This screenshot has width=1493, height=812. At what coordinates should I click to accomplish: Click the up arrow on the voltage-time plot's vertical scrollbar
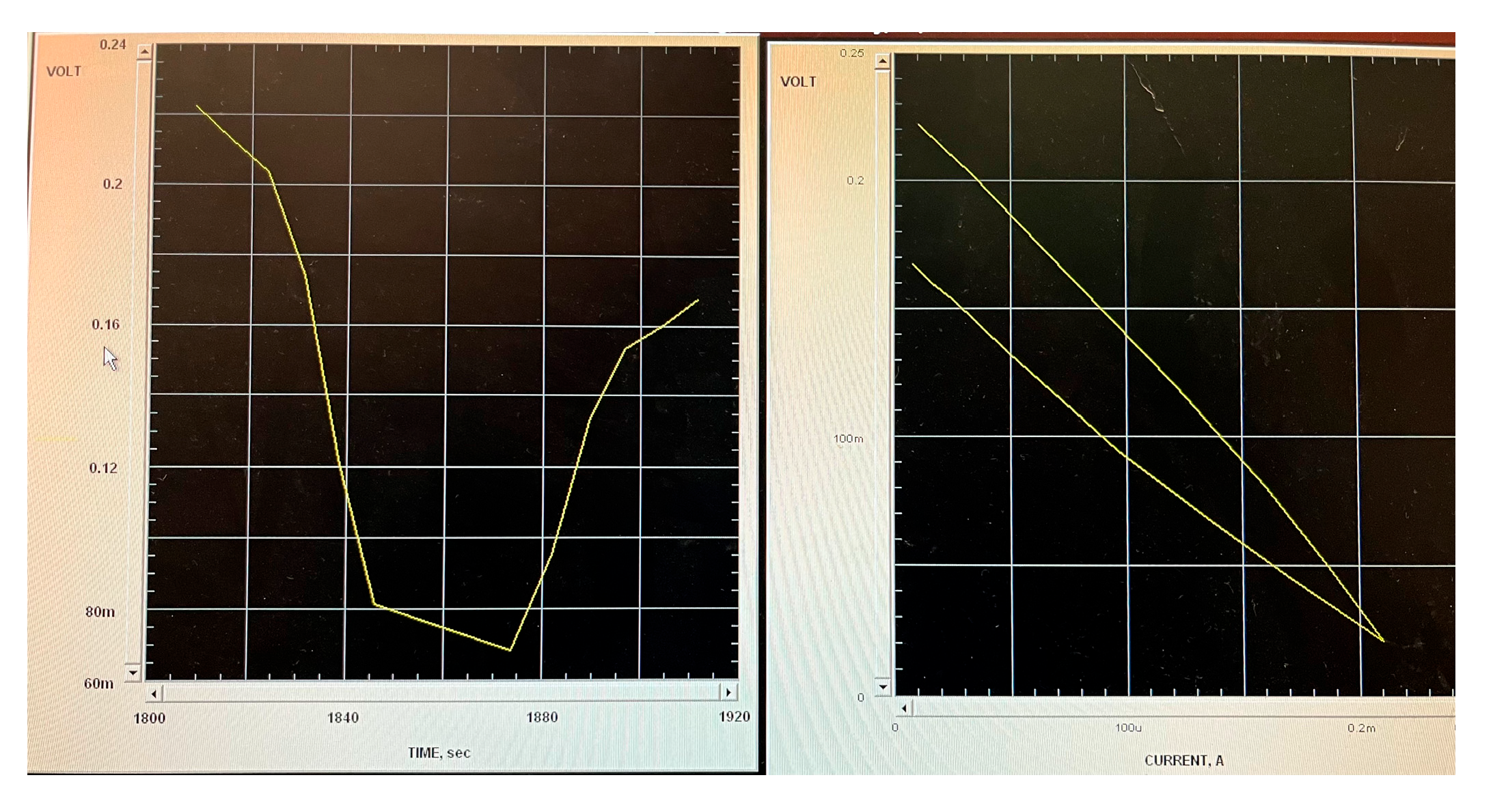click(144, 52)
